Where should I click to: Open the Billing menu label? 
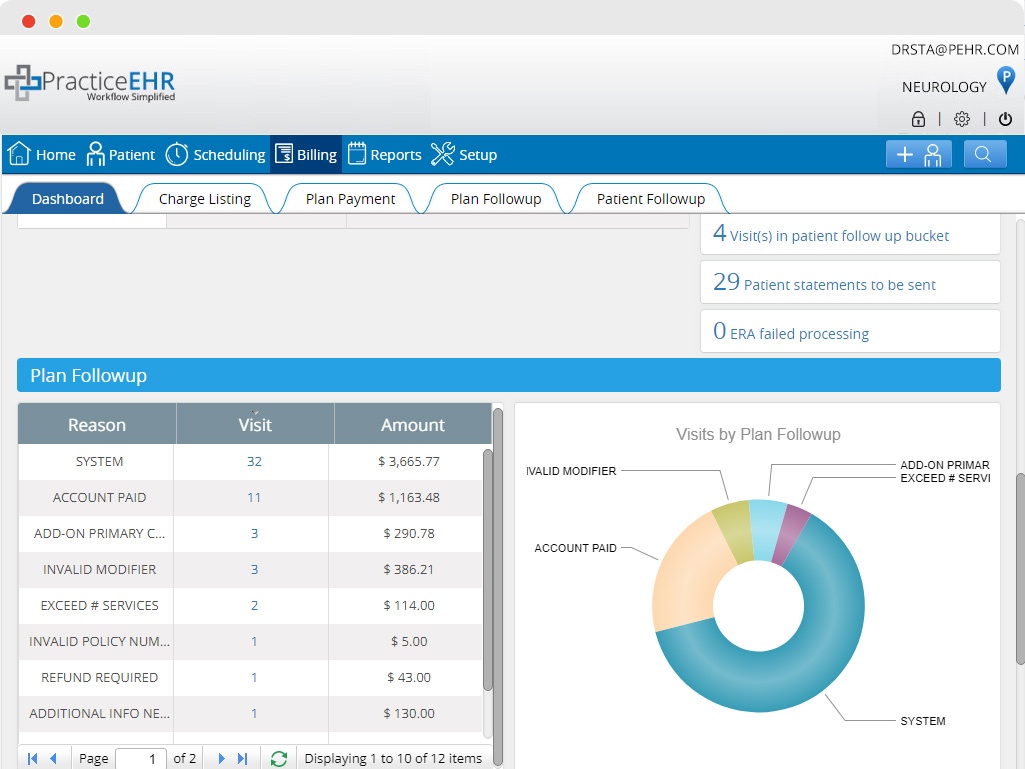coord(317,155)
